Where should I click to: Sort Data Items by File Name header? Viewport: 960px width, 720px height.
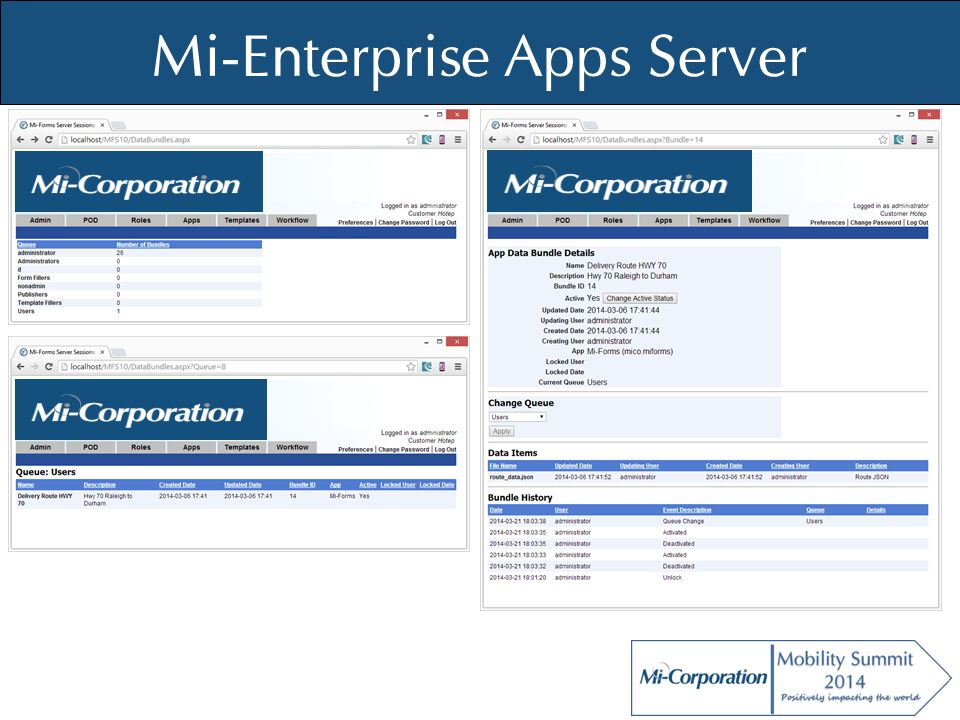click(503, 466)
